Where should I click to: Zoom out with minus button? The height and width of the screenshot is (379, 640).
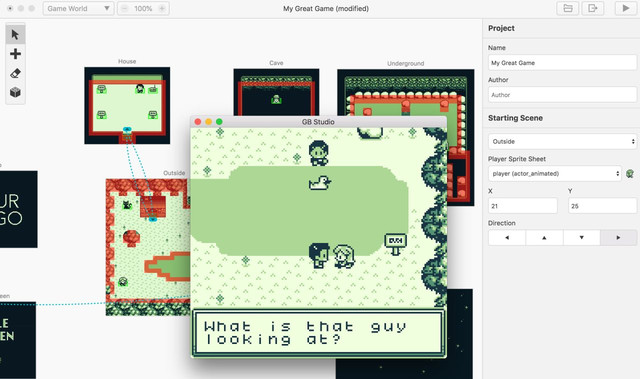(x=125, y=9)
